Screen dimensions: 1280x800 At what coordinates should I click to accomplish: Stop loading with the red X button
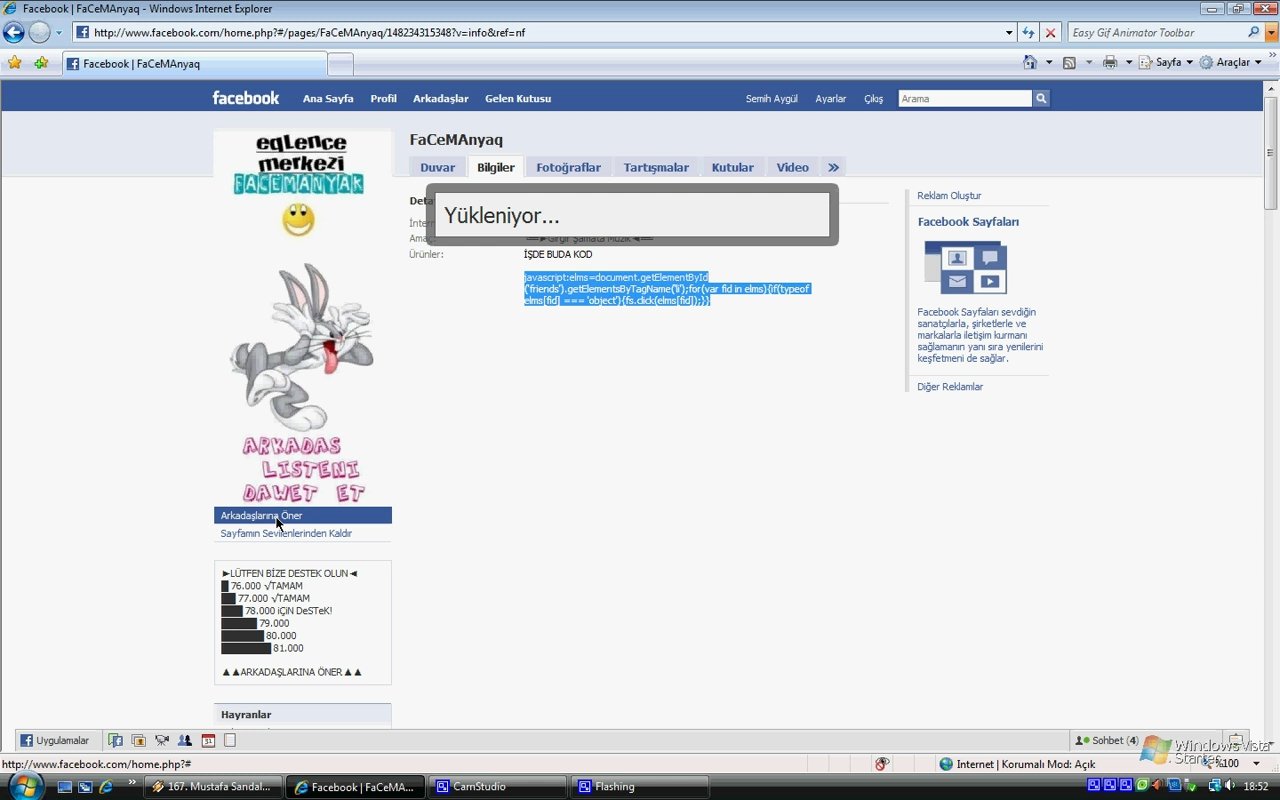pyautogui.click(x=1050, y=32)
